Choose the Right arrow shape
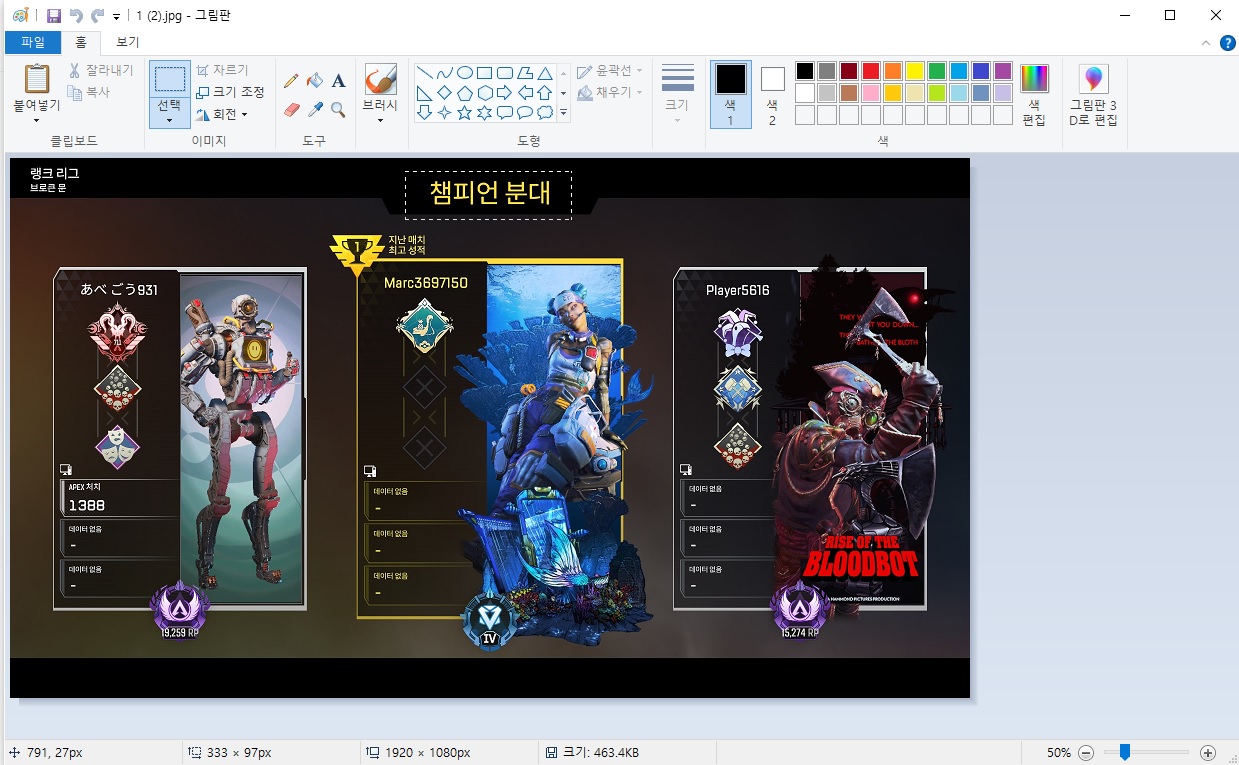The height and width of the screenshot is (765, 1239). click(504, 93)
